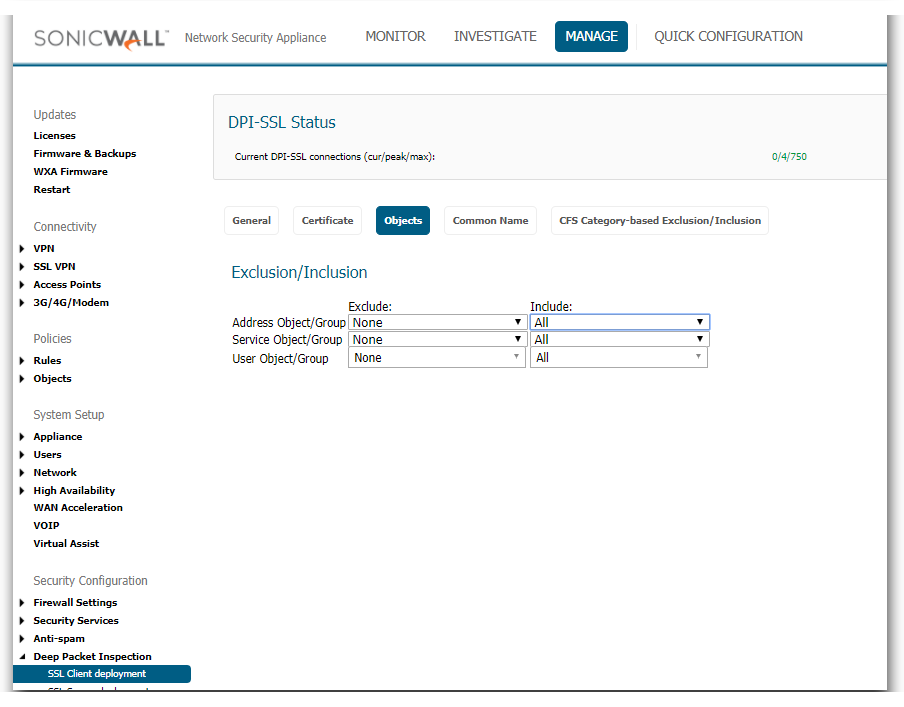
Task: Open User Object/Group Include dropdown
Action: [x=619, y=358]
